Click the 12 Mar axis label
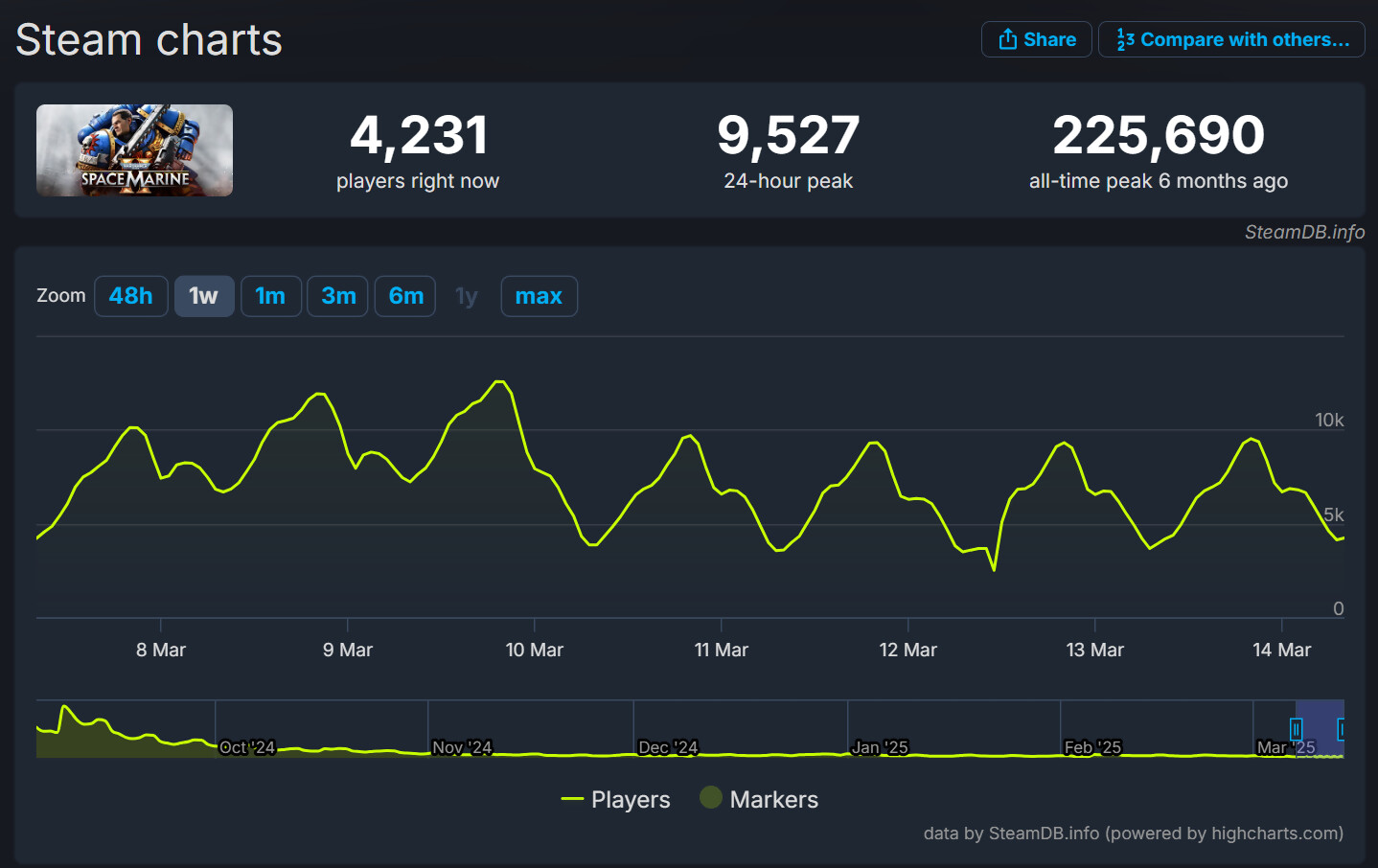This screenshot has height=868, width=1378. tap(908, 650)
